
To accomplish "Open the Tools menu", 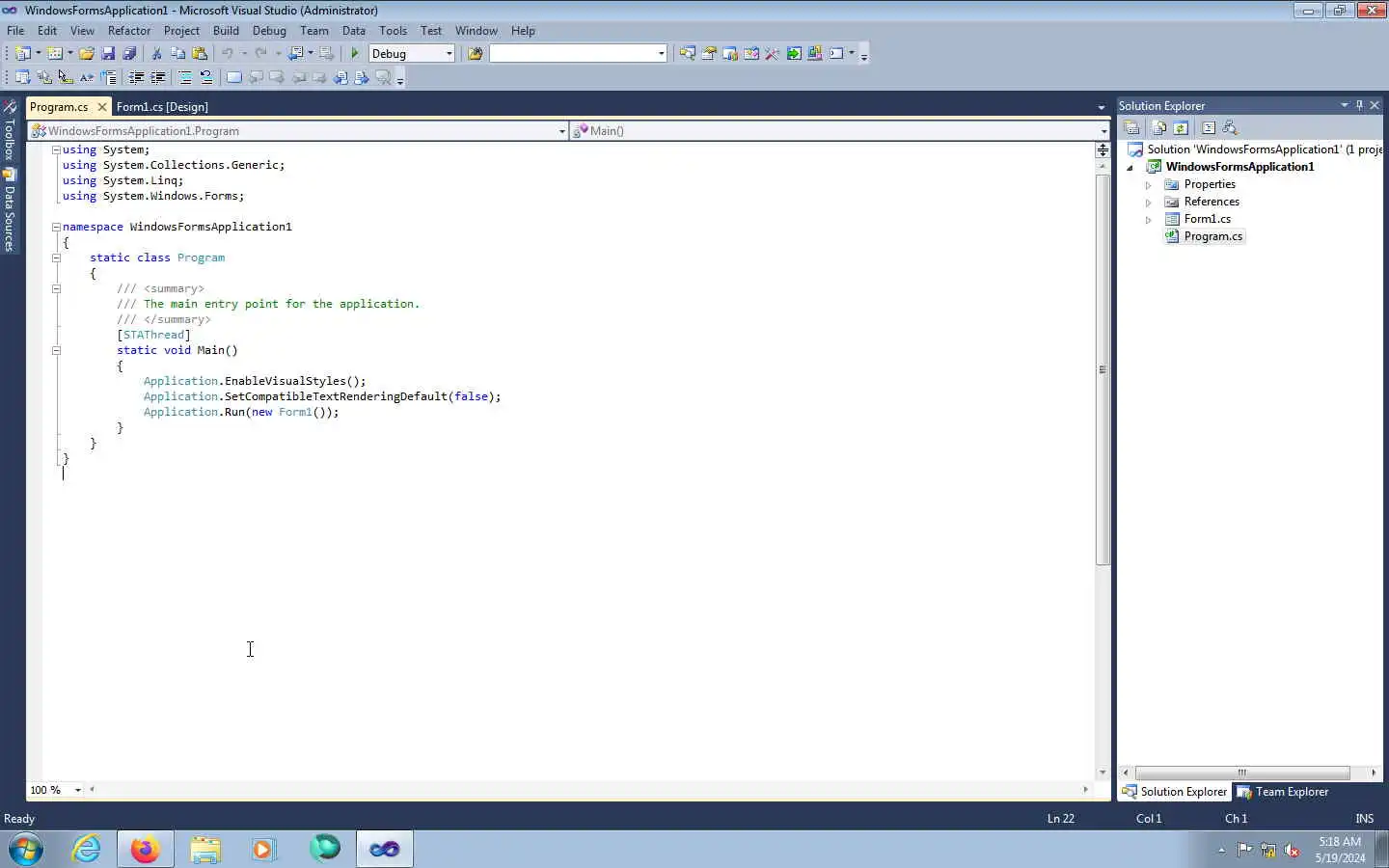I will tap(393, 31).
